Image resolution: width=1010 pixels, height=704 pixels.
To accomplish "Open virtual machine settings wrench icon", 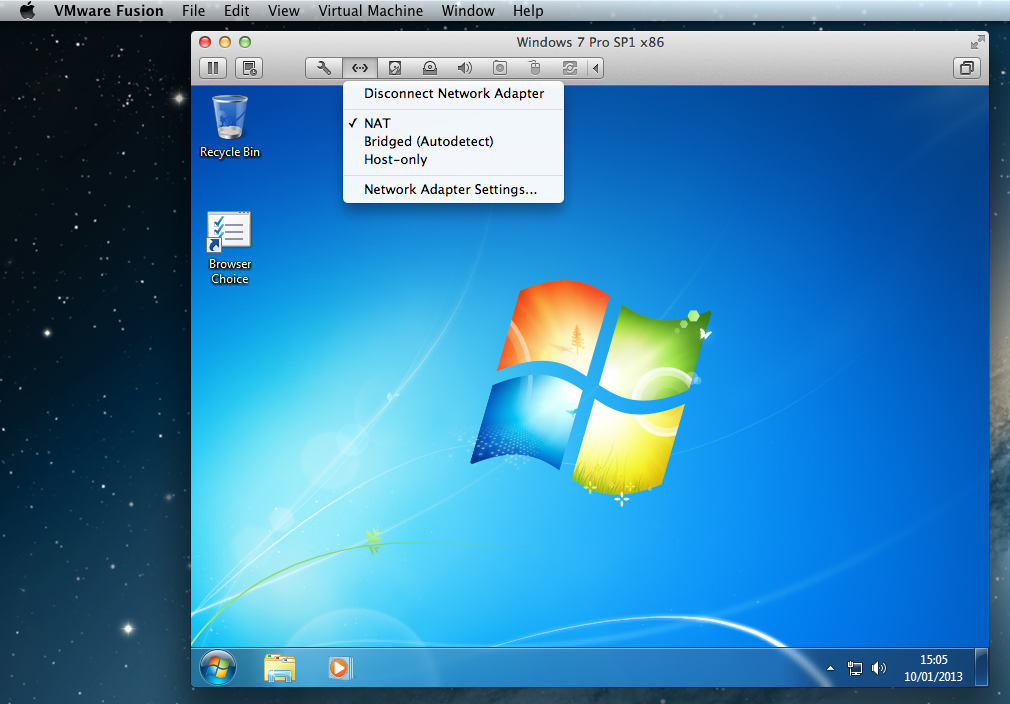I will tap(324, 68).
